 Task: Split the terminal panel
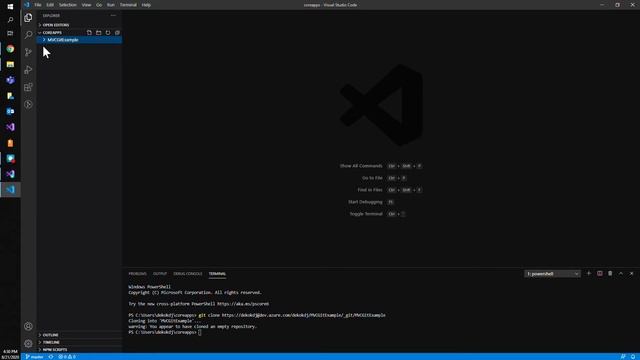600,273
